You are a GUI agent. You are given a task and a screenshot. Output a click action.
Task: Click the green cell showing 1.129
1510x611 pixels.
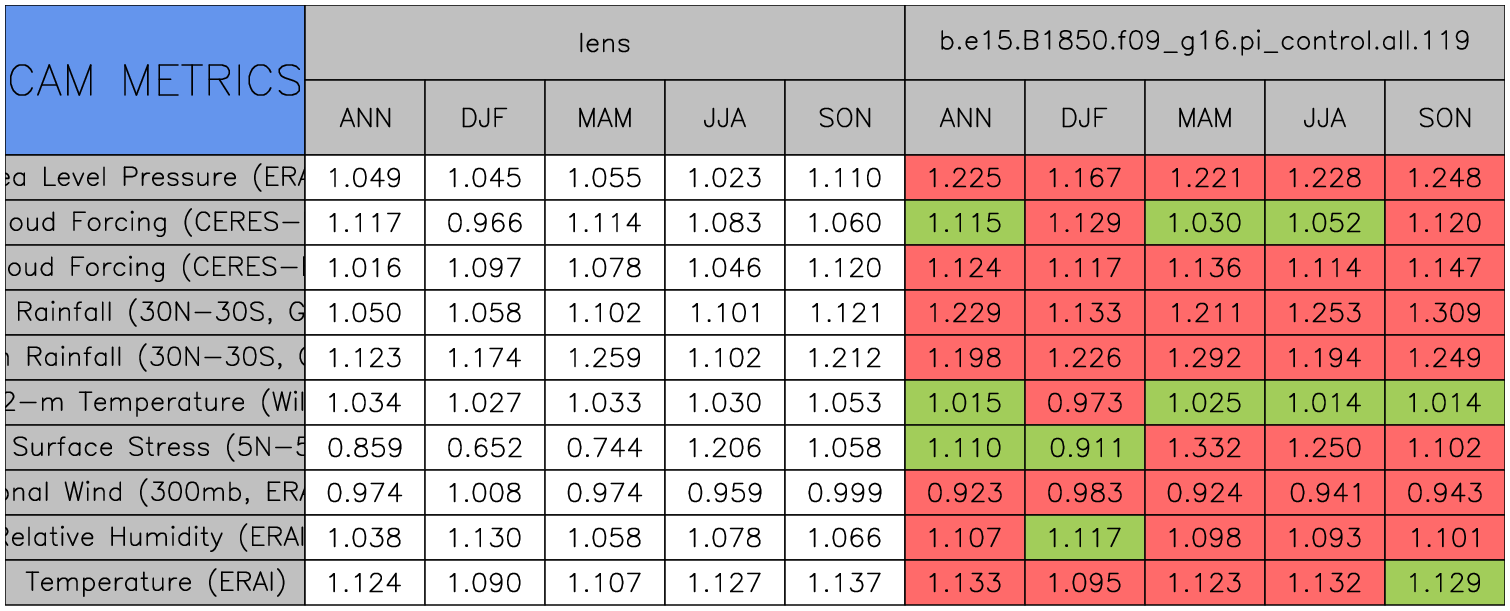tap(1444, 582)
